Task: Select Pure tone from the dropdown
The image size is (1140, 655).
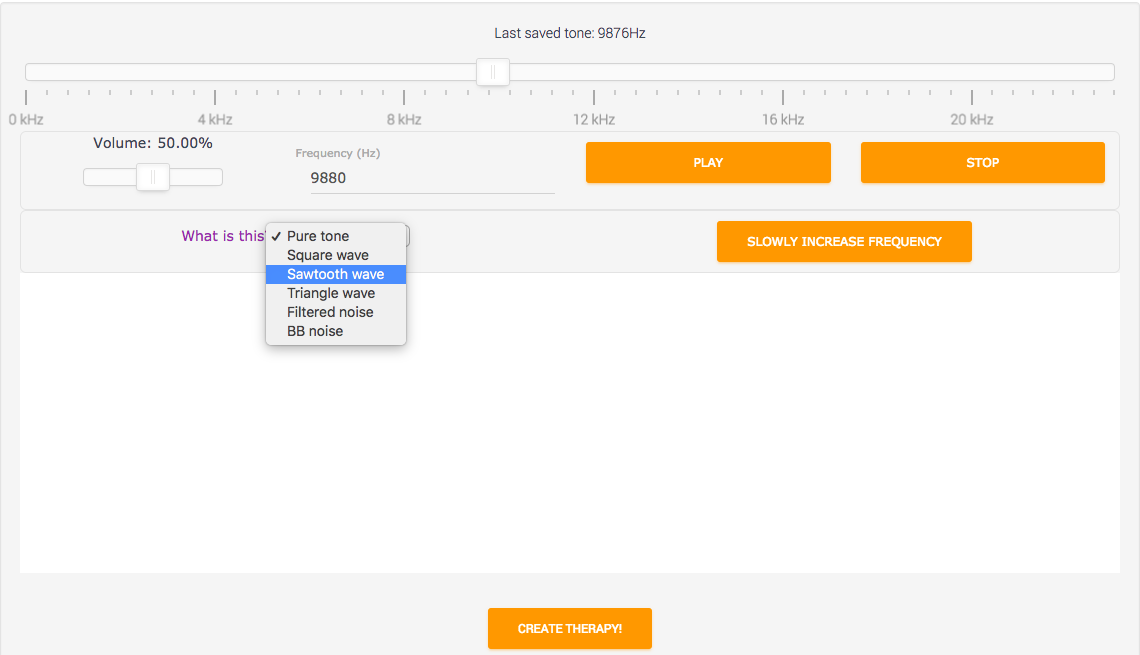Action: [336, 236]
